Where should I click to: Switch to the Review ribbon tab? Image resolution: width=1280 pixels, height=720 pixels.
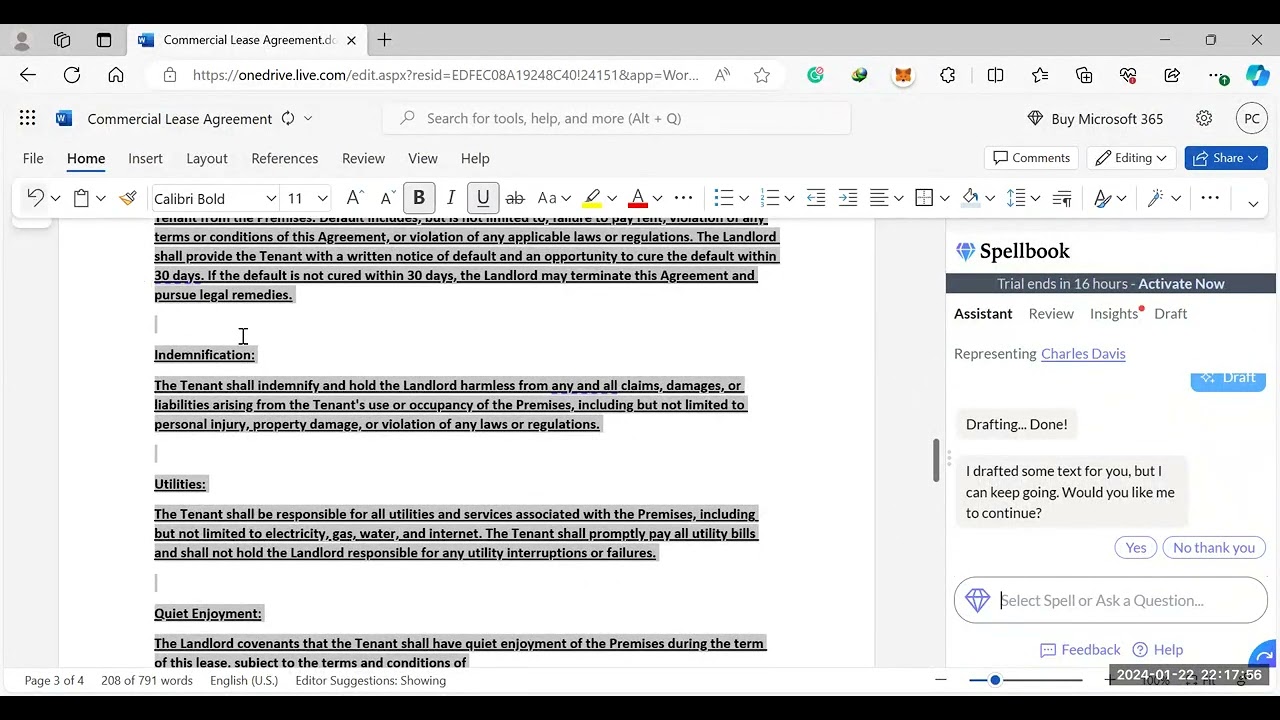(x=363, y=158)
